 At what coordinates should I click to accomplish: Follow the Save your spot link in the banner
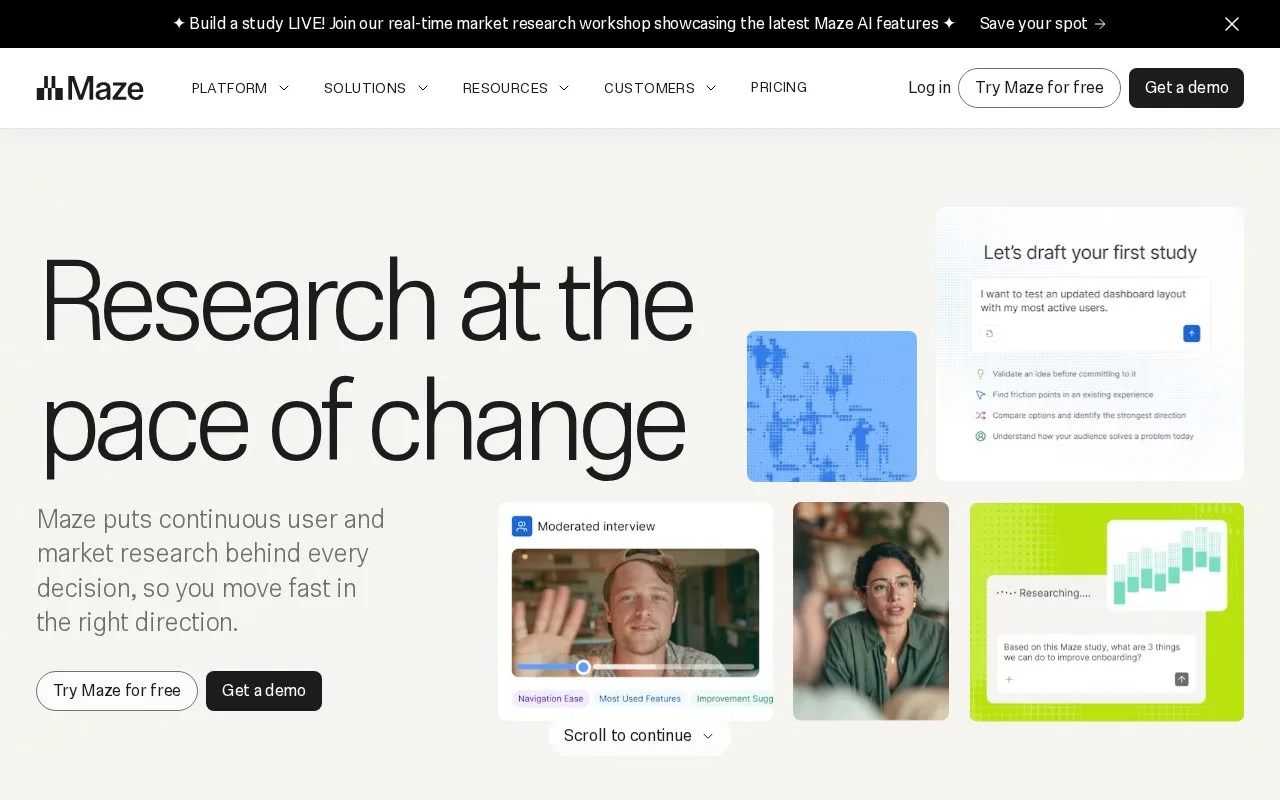point(1043,24)
